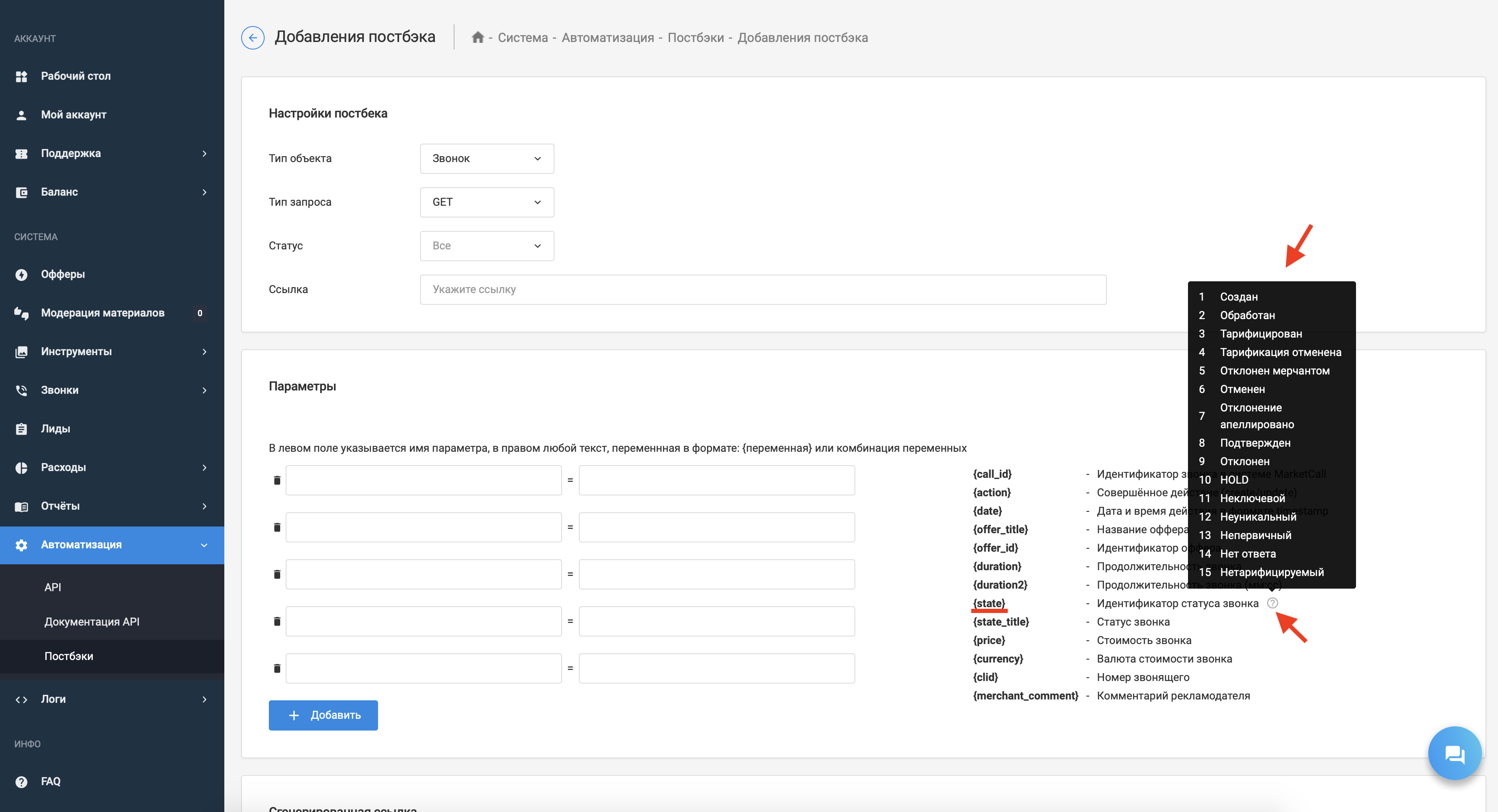
Task: Click the Офферы lightning icon
Action: pos(21,274)
